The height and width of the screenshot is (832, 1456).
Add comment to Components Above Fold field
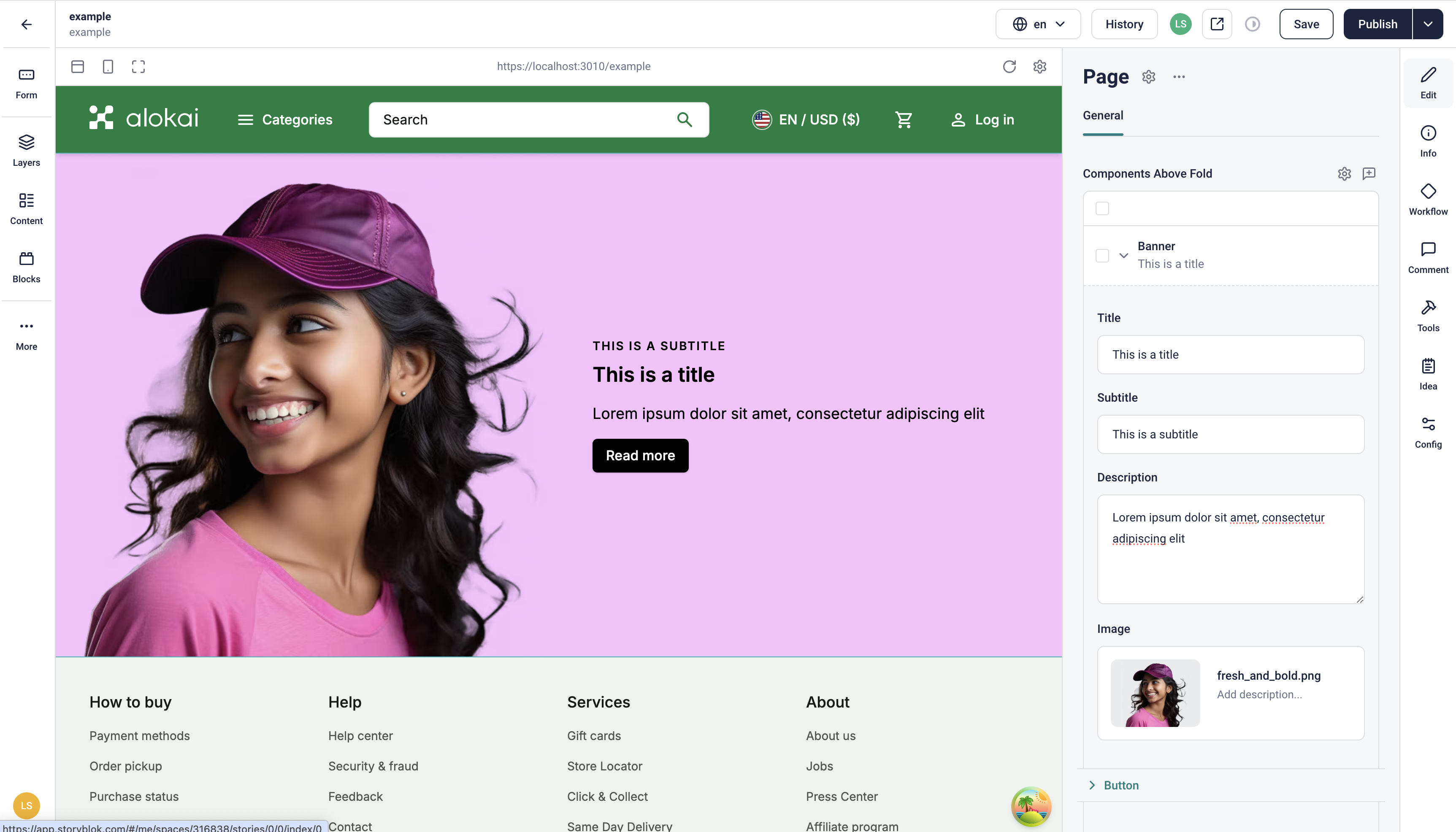click(1369, 173)
